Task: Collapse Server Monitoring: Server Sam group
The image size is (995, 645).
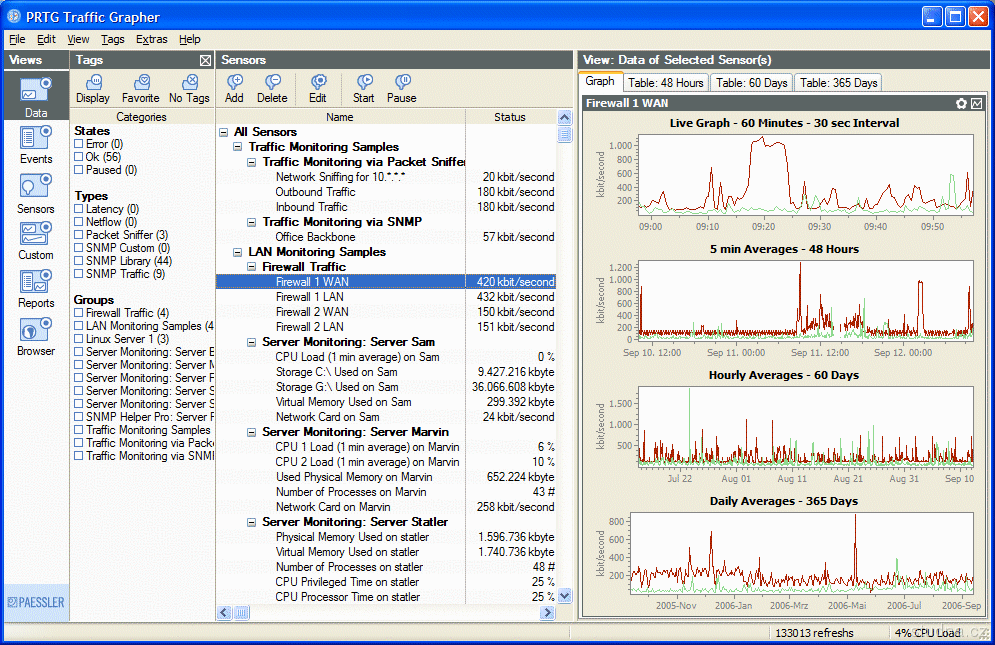Action: tap(252, 342)
